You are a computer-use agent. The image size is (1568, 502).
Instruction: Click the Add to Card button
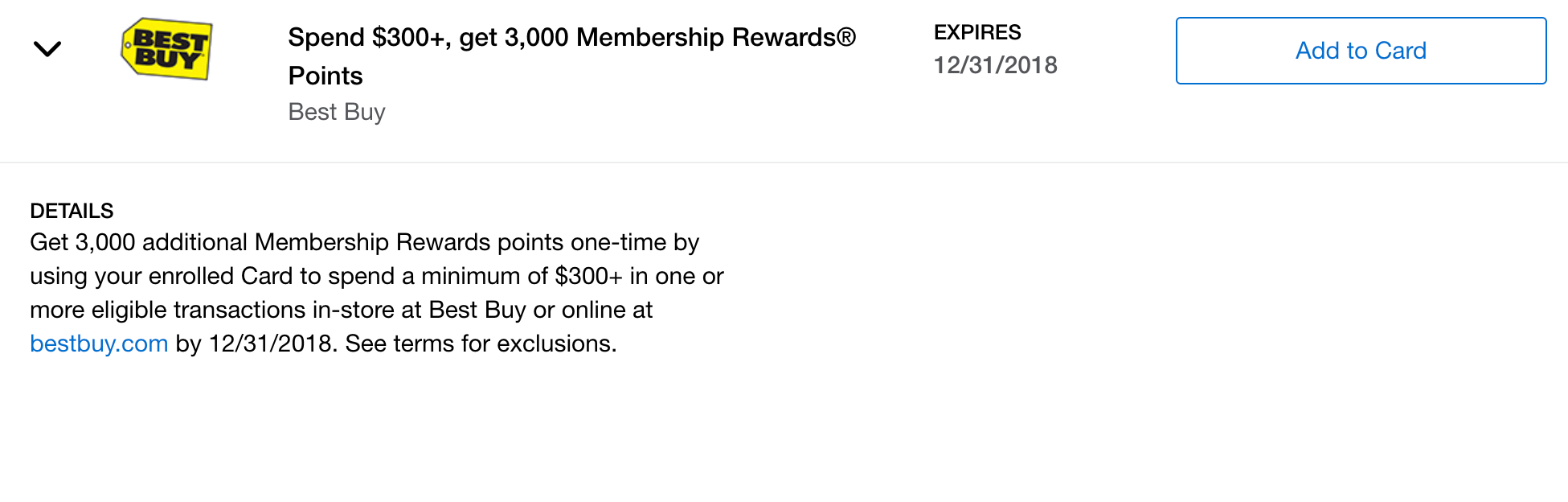pos(1360,51)
